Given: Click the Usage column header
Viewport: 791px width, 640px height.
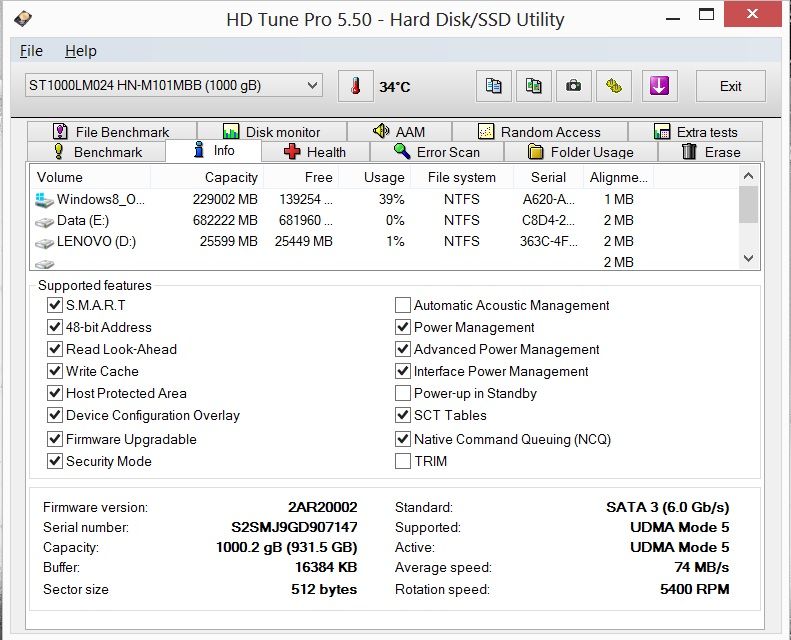Looking at the screenshot, I should click(x=374, y=178).
